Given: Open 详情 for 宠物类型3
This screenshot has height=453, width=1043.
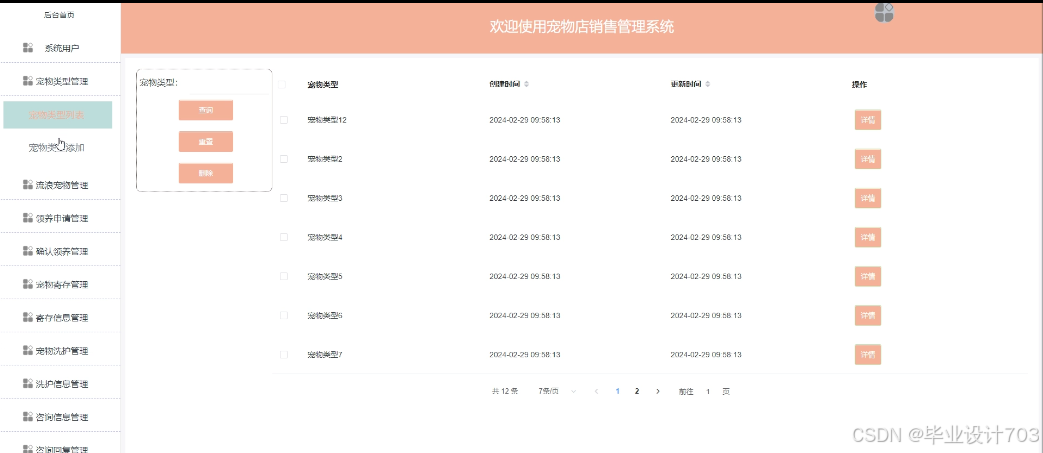Looking at the screenshot, I should point(867,198).
